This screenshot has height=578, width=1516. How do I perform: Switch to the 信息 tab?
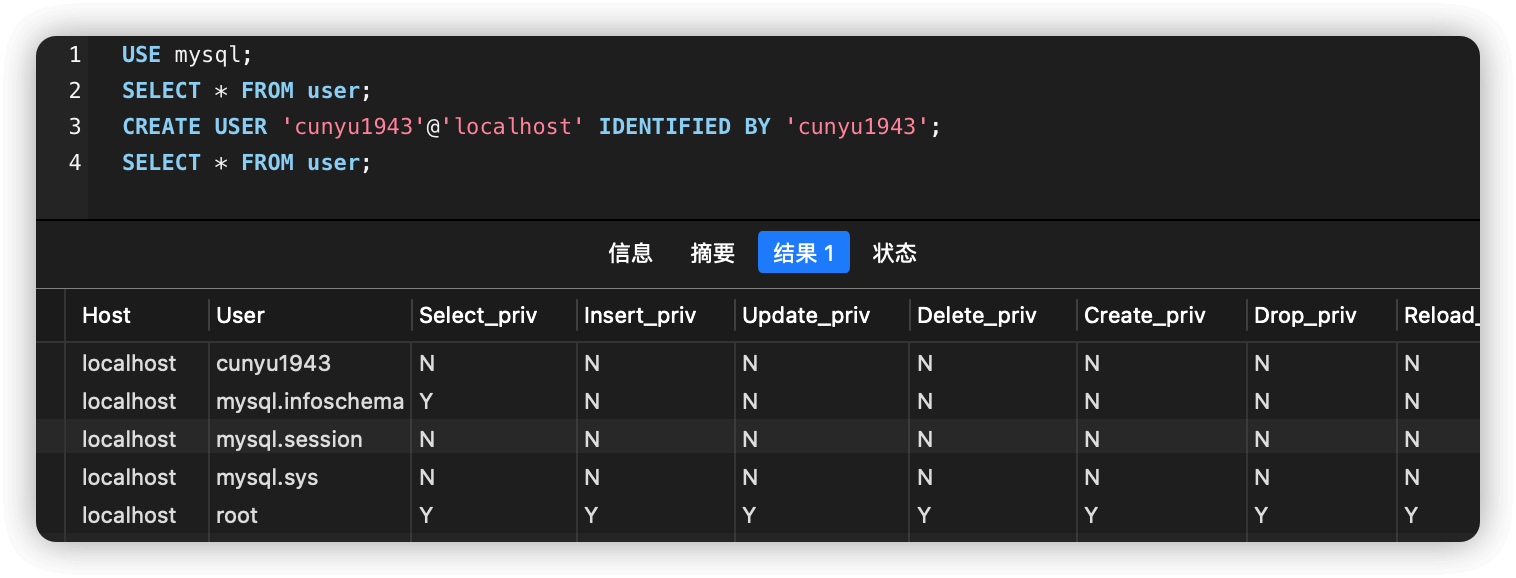[630, 253]
